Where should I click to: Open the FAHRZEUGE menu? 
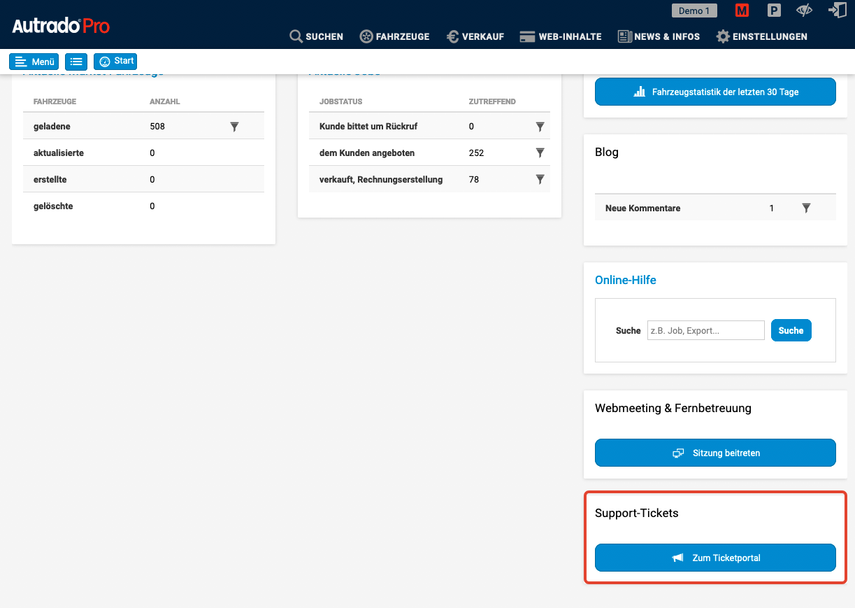pyautogui.click(x=394, y=37)
